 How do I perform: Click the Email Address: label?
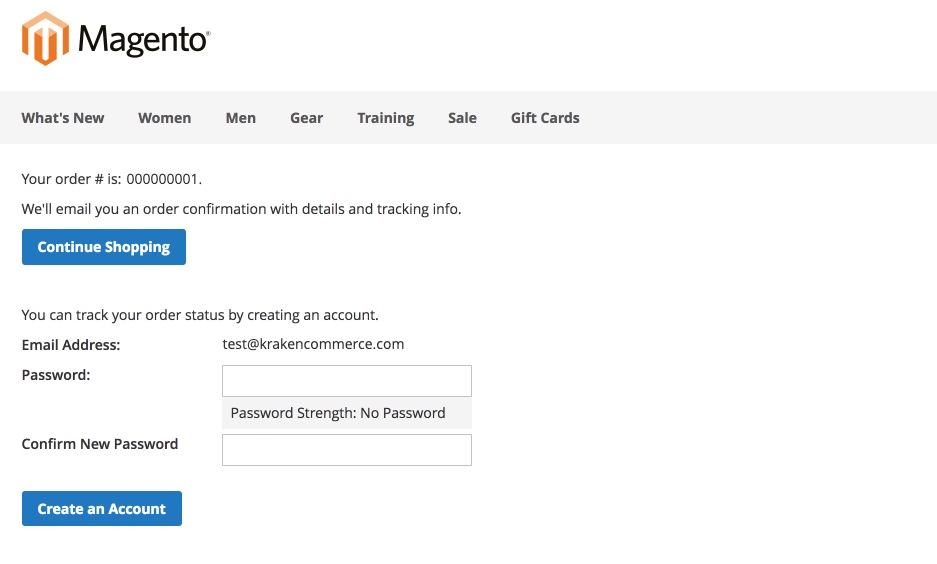click(x=71, y=345)
